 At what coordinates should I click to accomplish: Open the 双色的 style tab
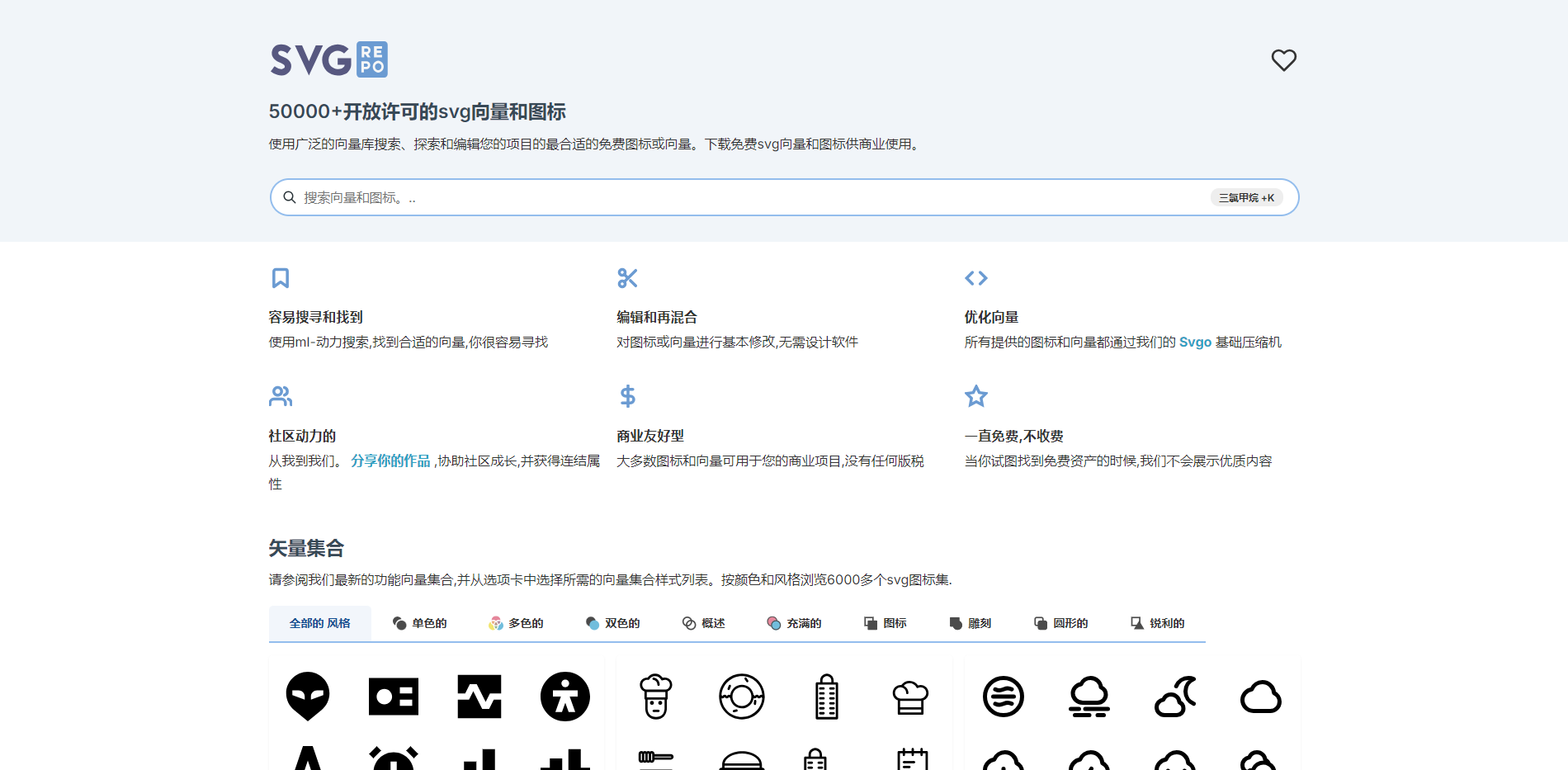(x=612, y=623)
